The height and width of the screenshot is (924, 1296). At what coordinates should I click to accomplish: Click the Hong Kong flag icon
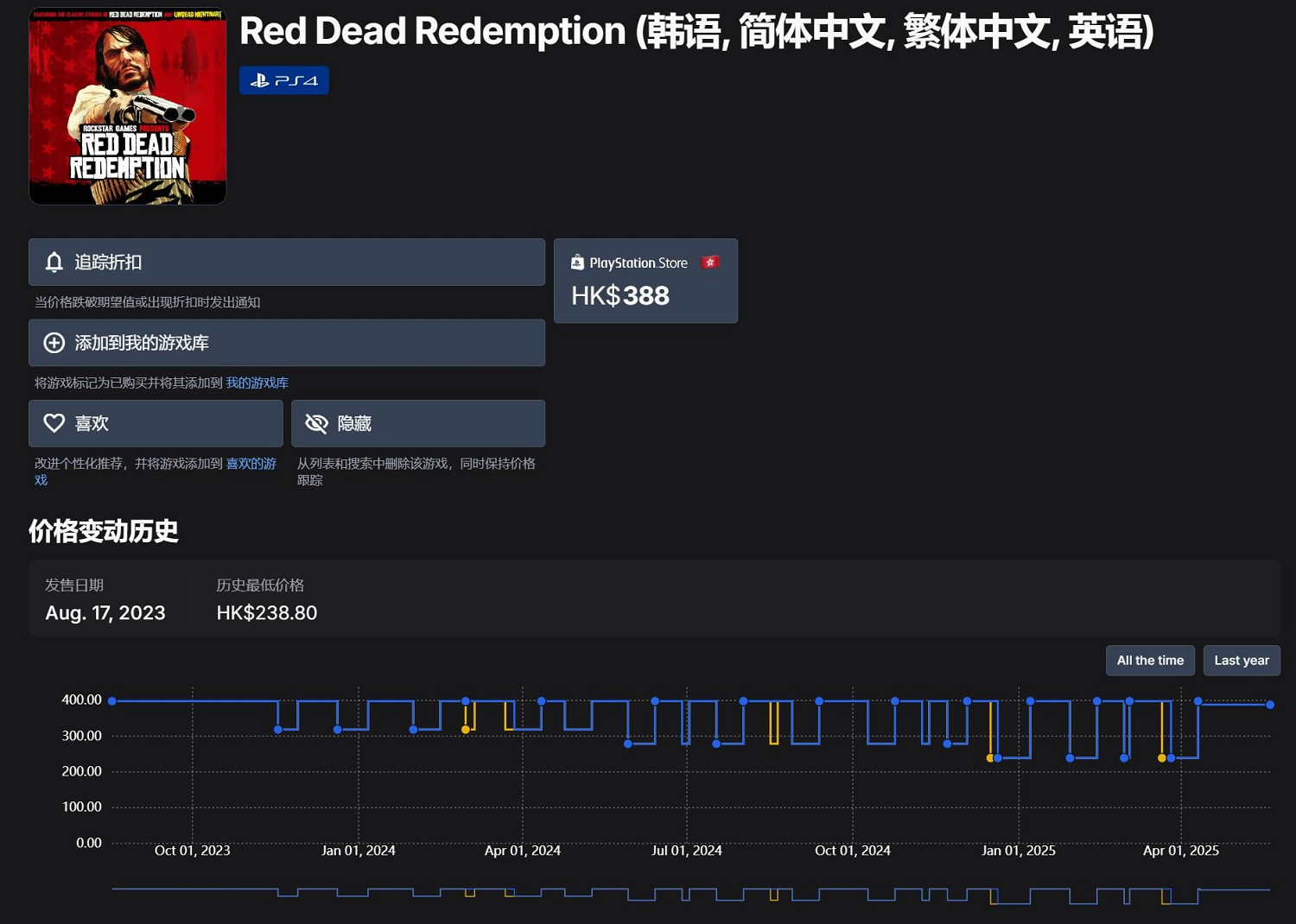[x=710, y=263]
